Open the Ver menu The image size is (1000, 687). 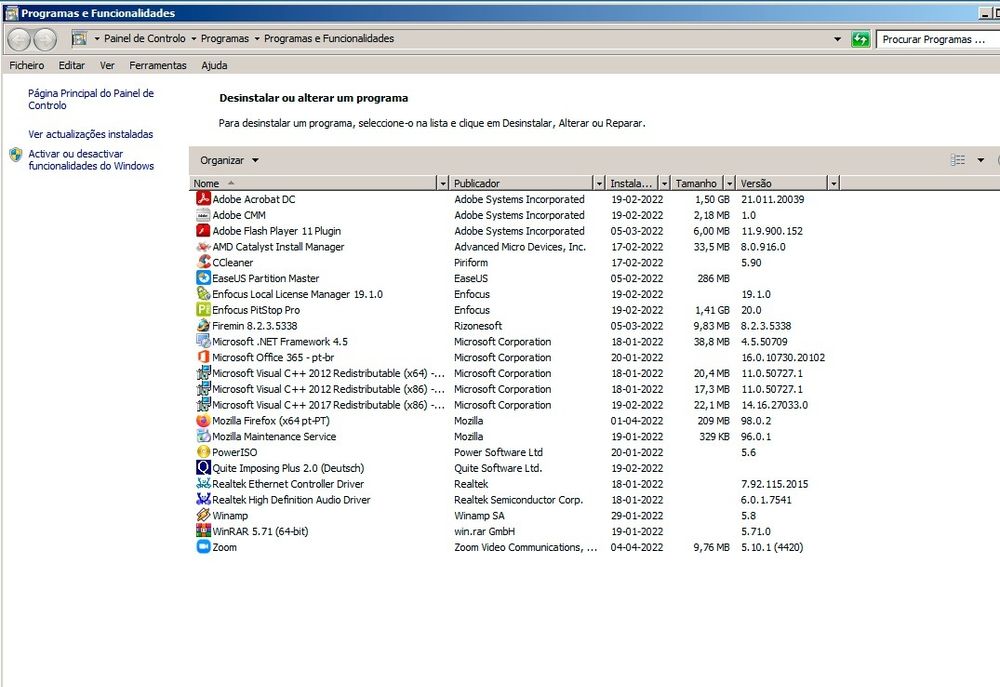(x=107, y=65)
